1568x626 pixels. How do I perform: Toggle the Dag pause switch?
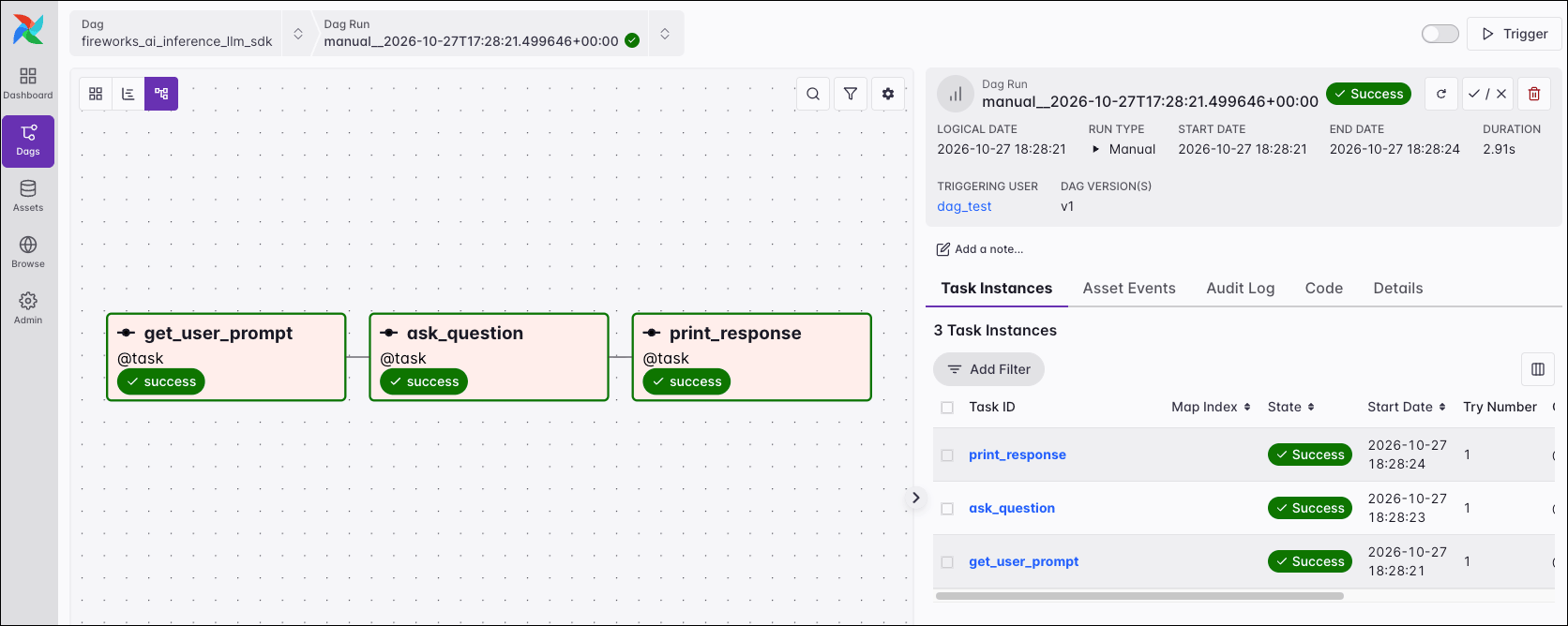(x=1440, y=34)
